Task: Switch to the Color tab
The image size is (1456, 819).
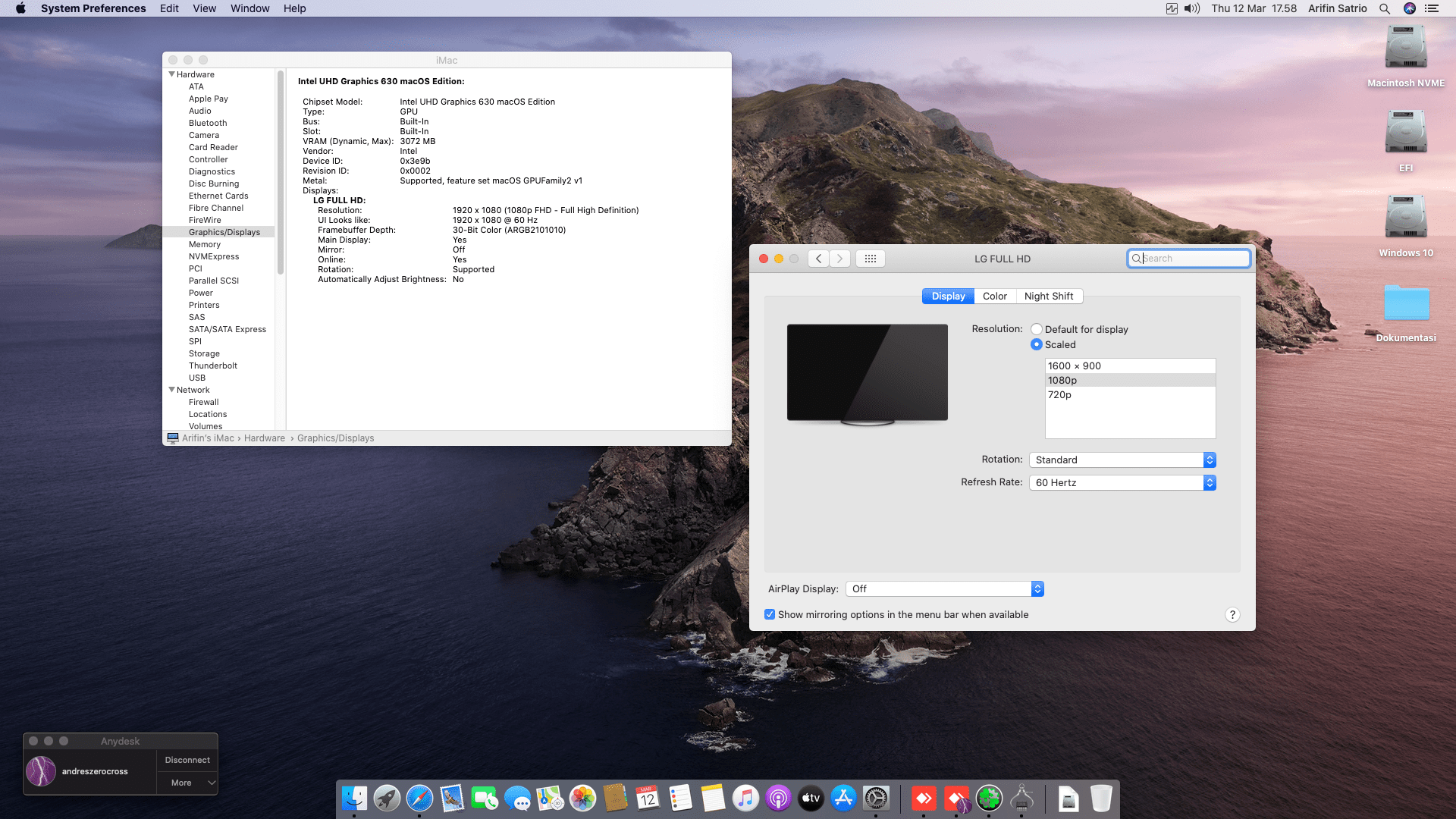Action: [995, 296]
